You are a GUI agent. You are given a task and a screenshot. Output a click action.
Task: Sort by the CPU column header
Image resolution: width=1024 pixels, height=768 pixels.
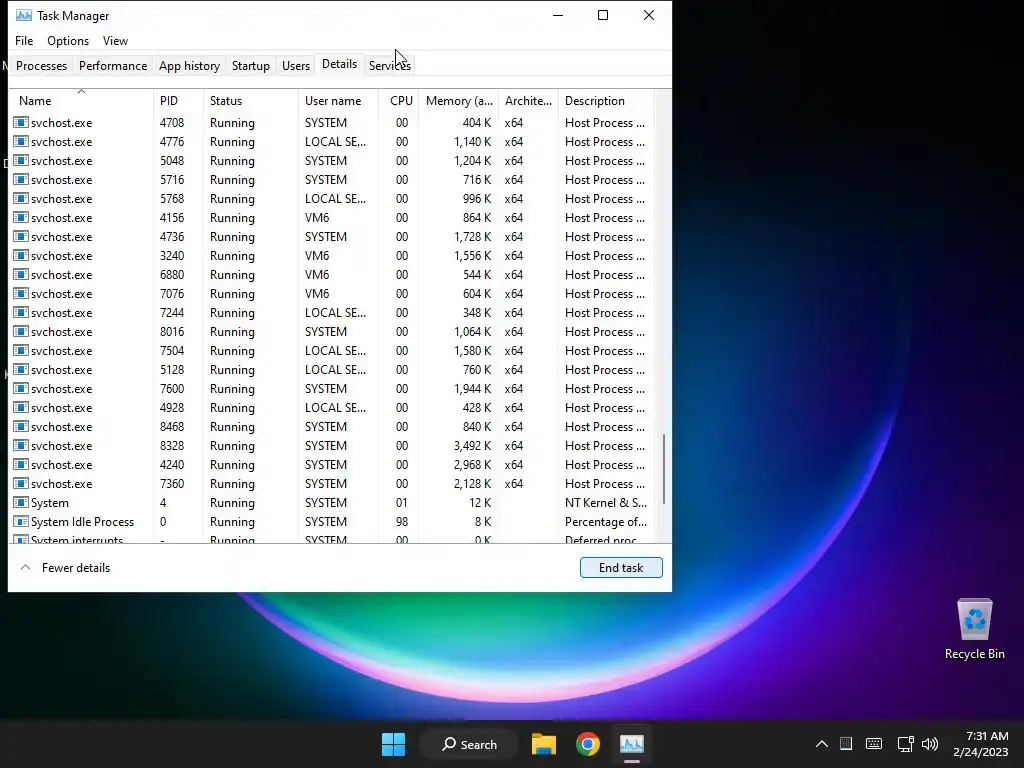click(399, 101)
